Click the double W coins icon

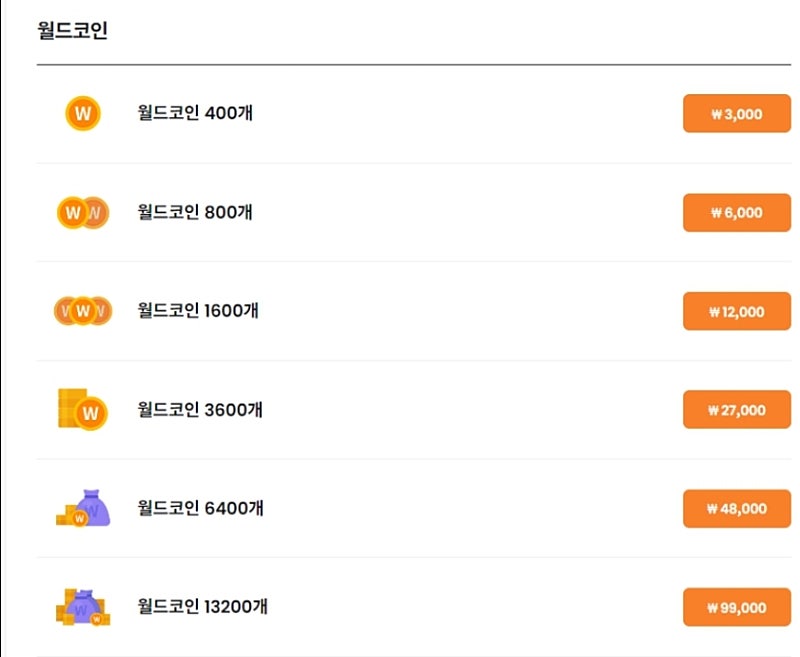83,212
